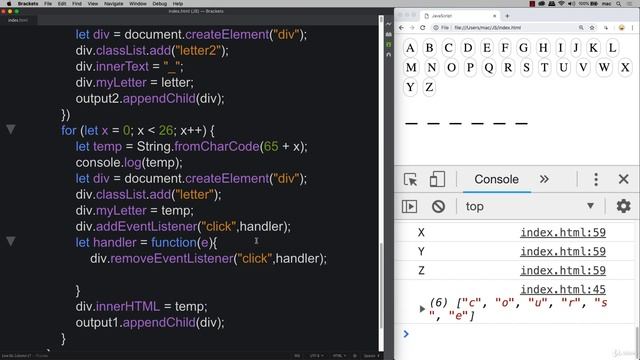Open the Navigate menu
Image resolution: width=640 pixels, height=360 pixels.
(x=113, y=4)
